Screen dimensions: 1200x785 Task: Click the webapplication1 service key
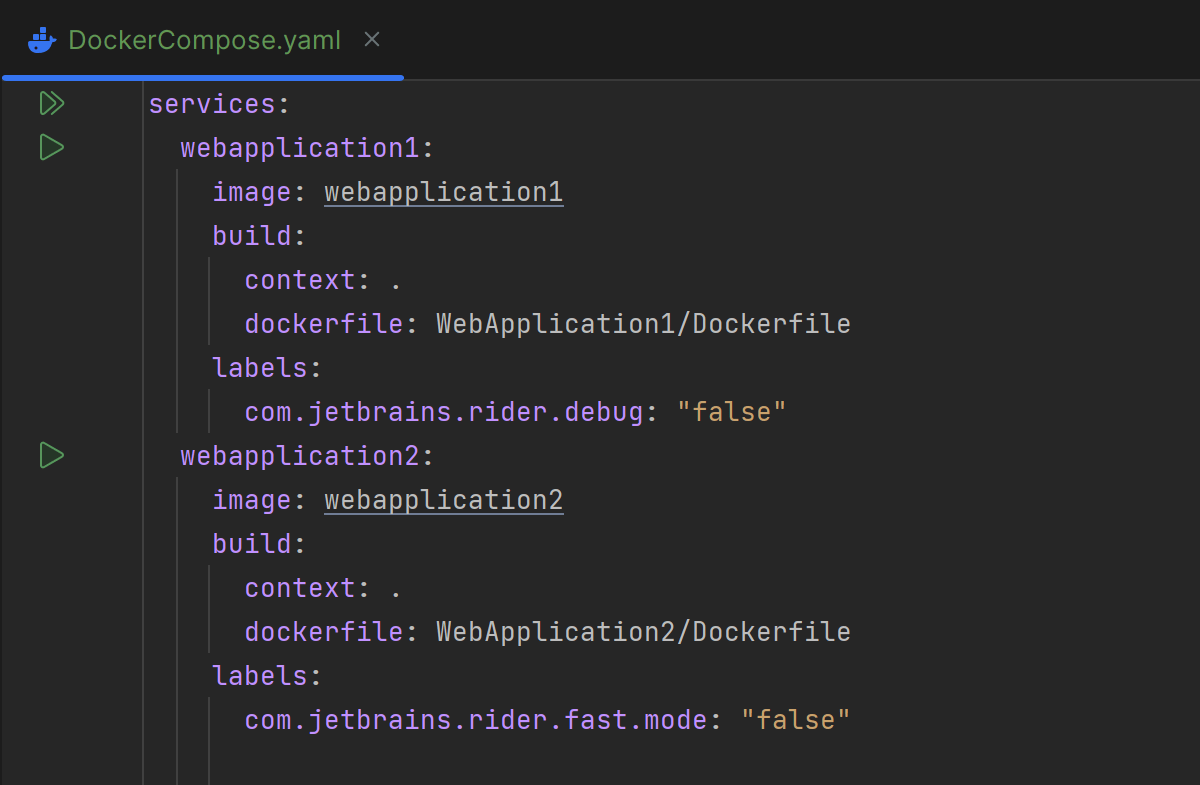click(299, 148)
